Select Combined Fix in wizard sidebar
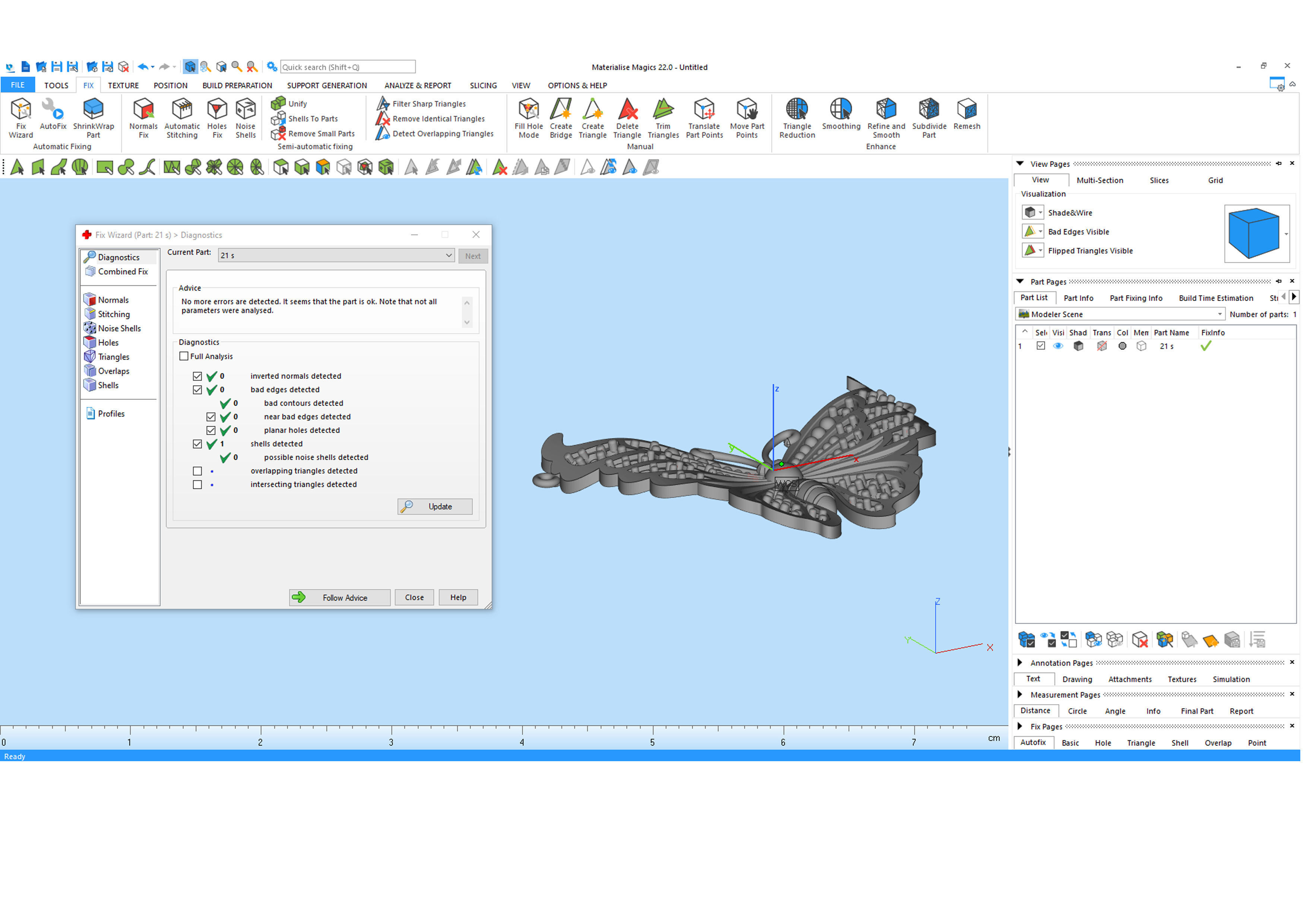1307x924 pixels. coord(117,272)
